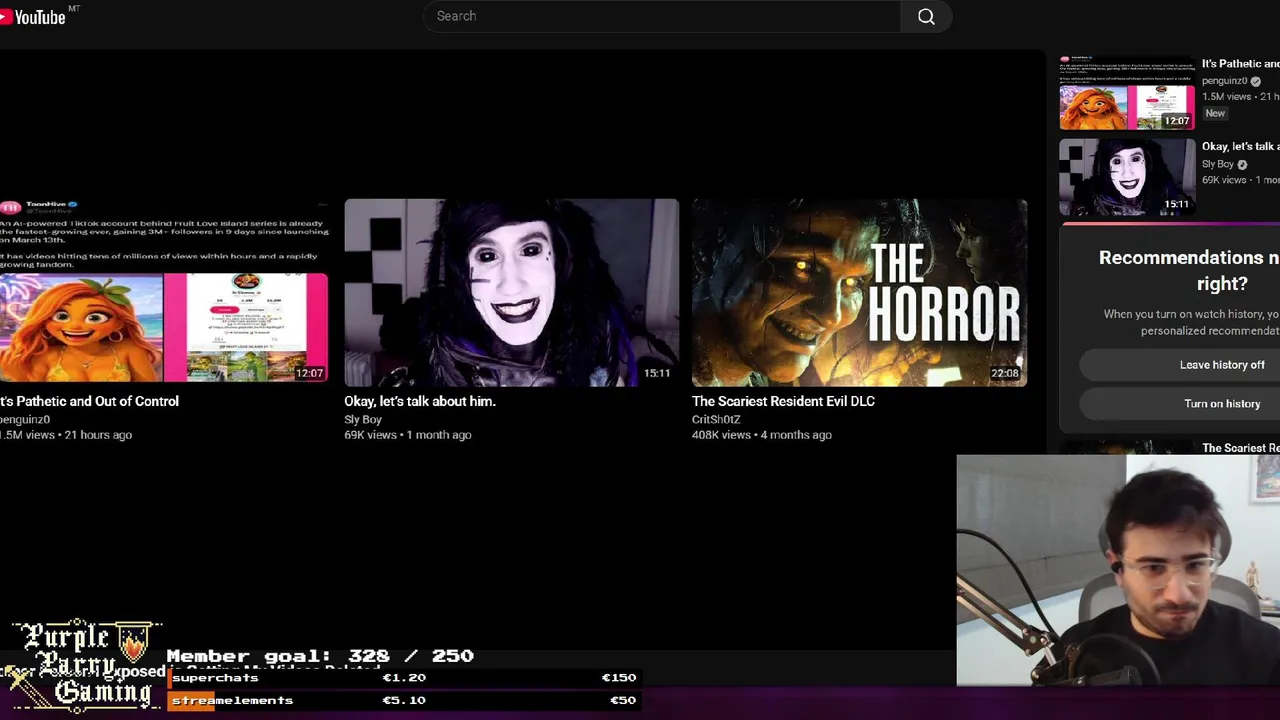Click the search magnifier button
Screen dimensions: 1280x720
pyautogui.click(x=926, y=16)
